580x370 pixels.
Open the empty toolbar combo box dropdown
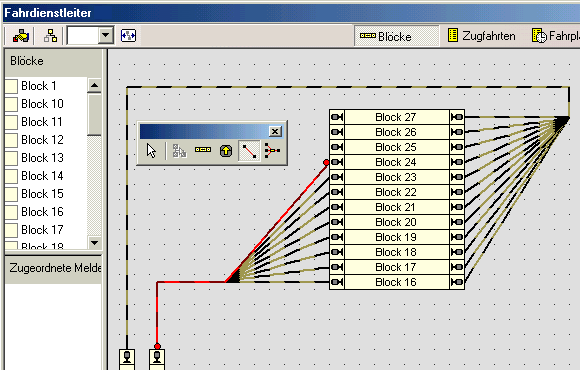[106, 36]
